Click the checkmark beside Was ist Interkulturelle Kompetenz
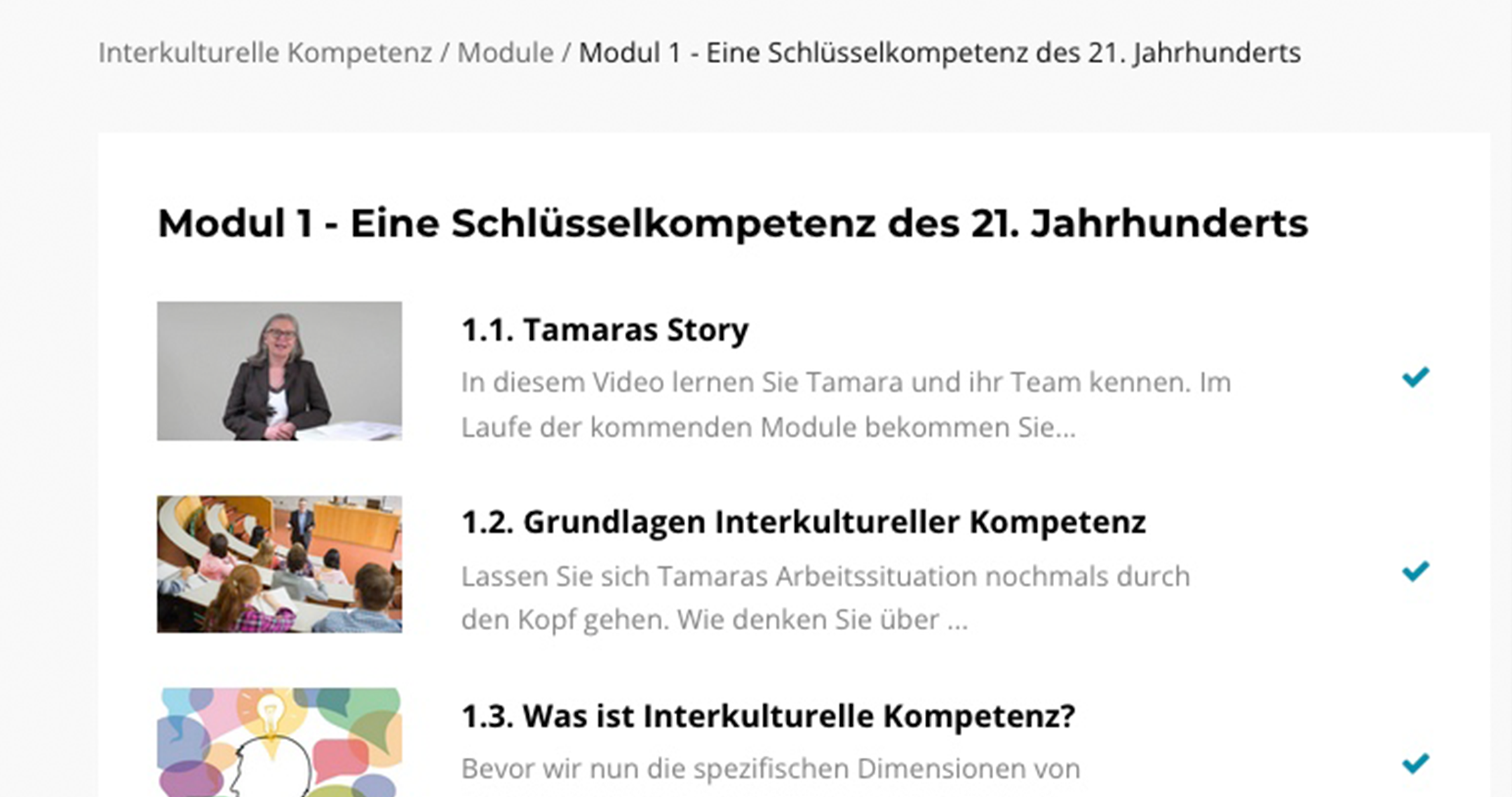 (1415, 763)
